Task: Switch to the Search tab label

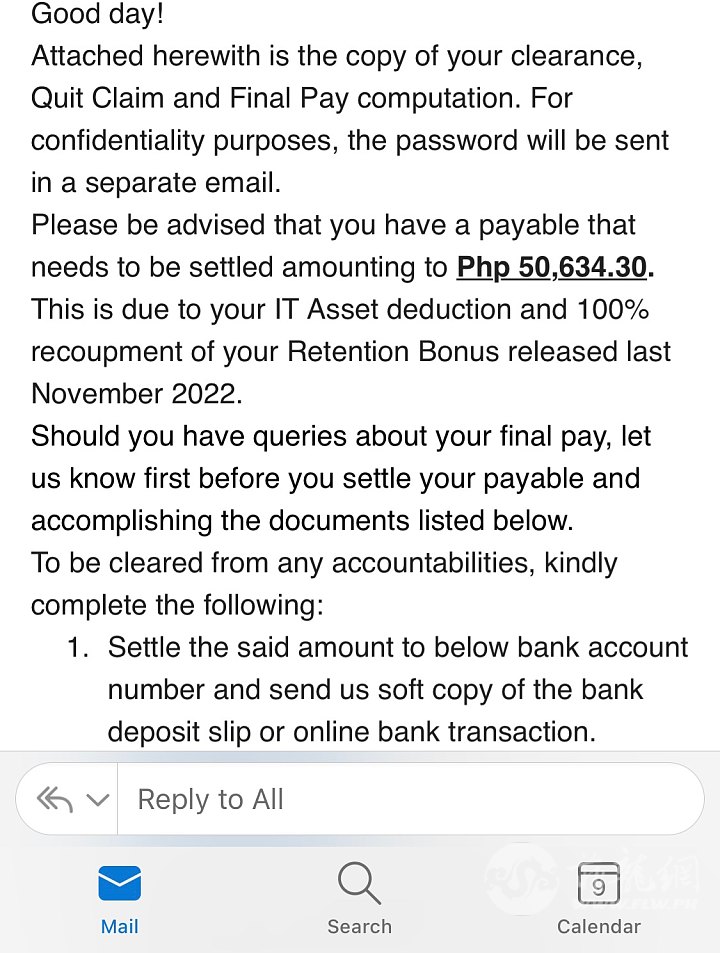Action: click(x=359, y=927)
